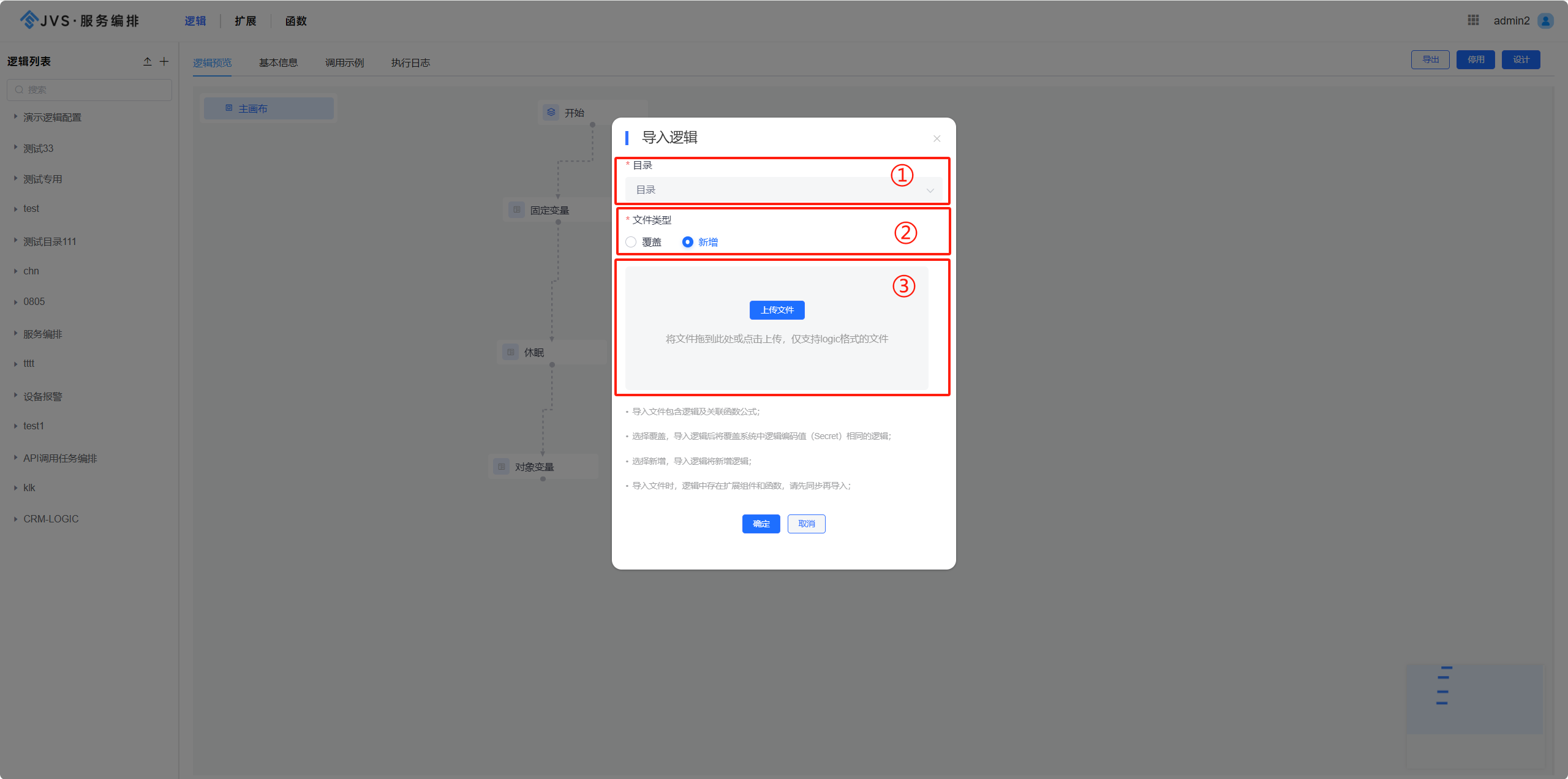Viewport: 1568px width, 779px height.
Task: Open the 逻辑预览 tab
Action: tap(213, 62)
